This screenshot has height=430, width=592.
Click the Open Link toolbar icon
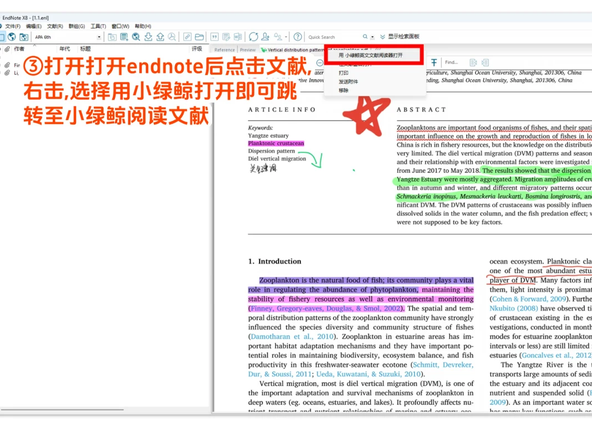pos(187,37)
